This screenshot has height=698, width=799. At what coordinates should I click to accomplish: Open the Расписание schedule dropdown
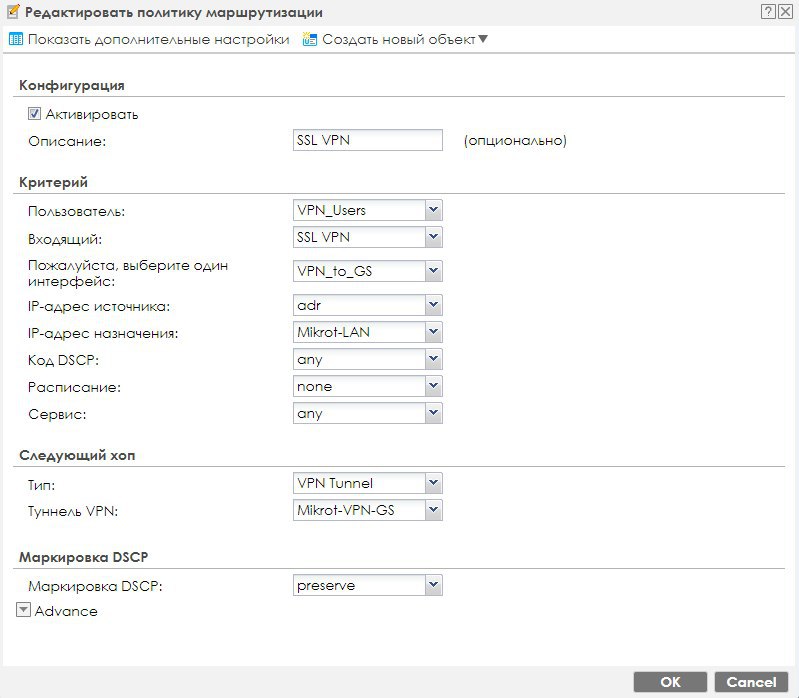(433, 386)
